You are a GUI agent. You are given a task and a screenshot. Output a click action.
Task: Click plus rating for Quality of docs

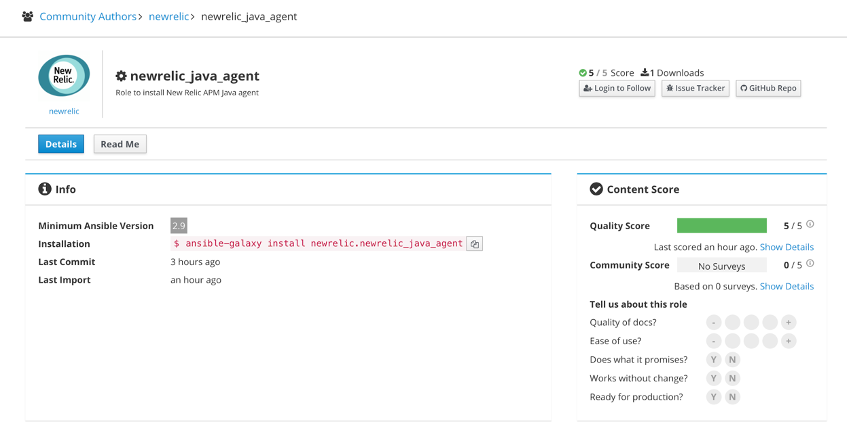coord(789,322)
